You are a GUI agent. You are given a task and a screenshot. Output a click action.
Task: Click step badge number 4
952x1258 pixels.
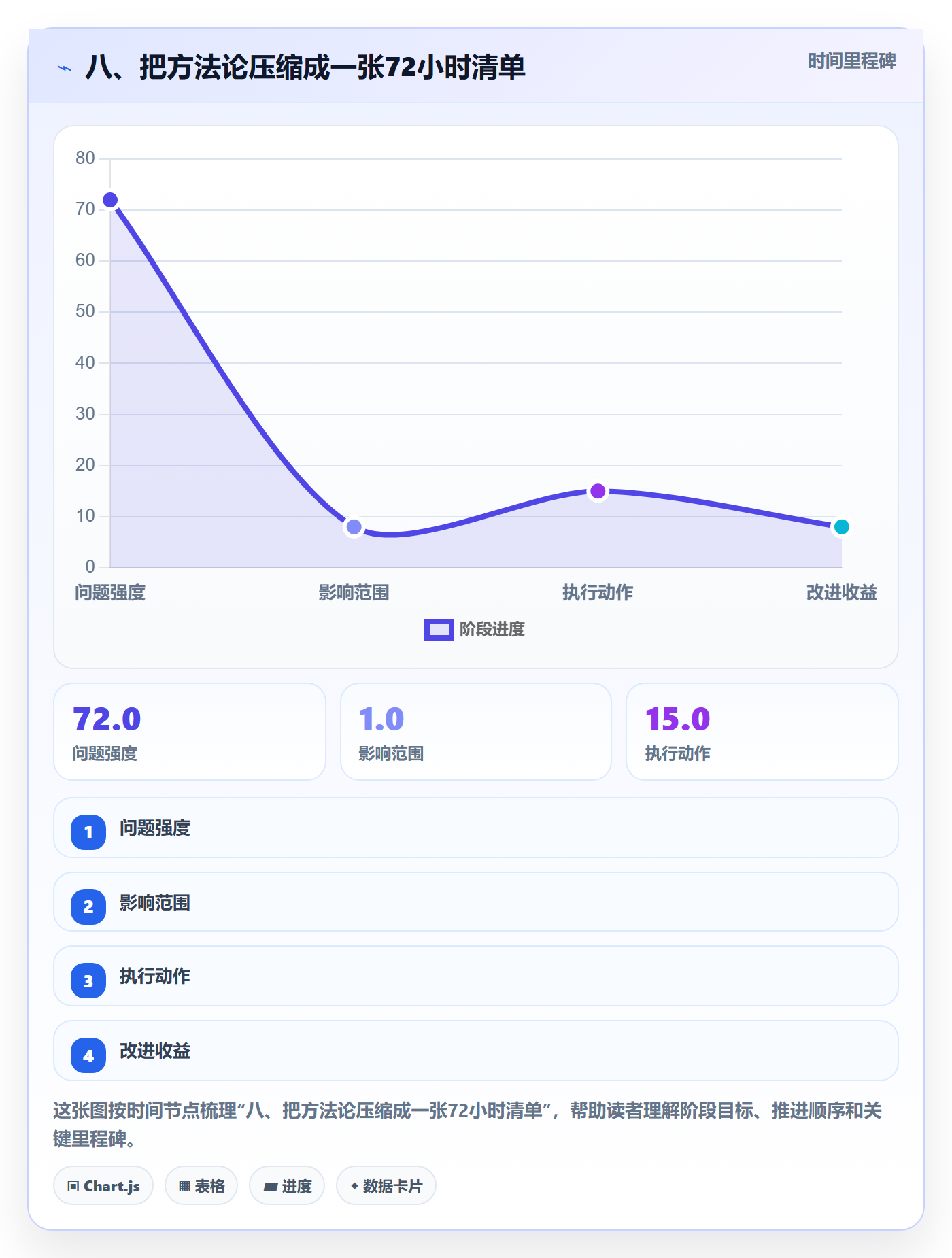88,1055
